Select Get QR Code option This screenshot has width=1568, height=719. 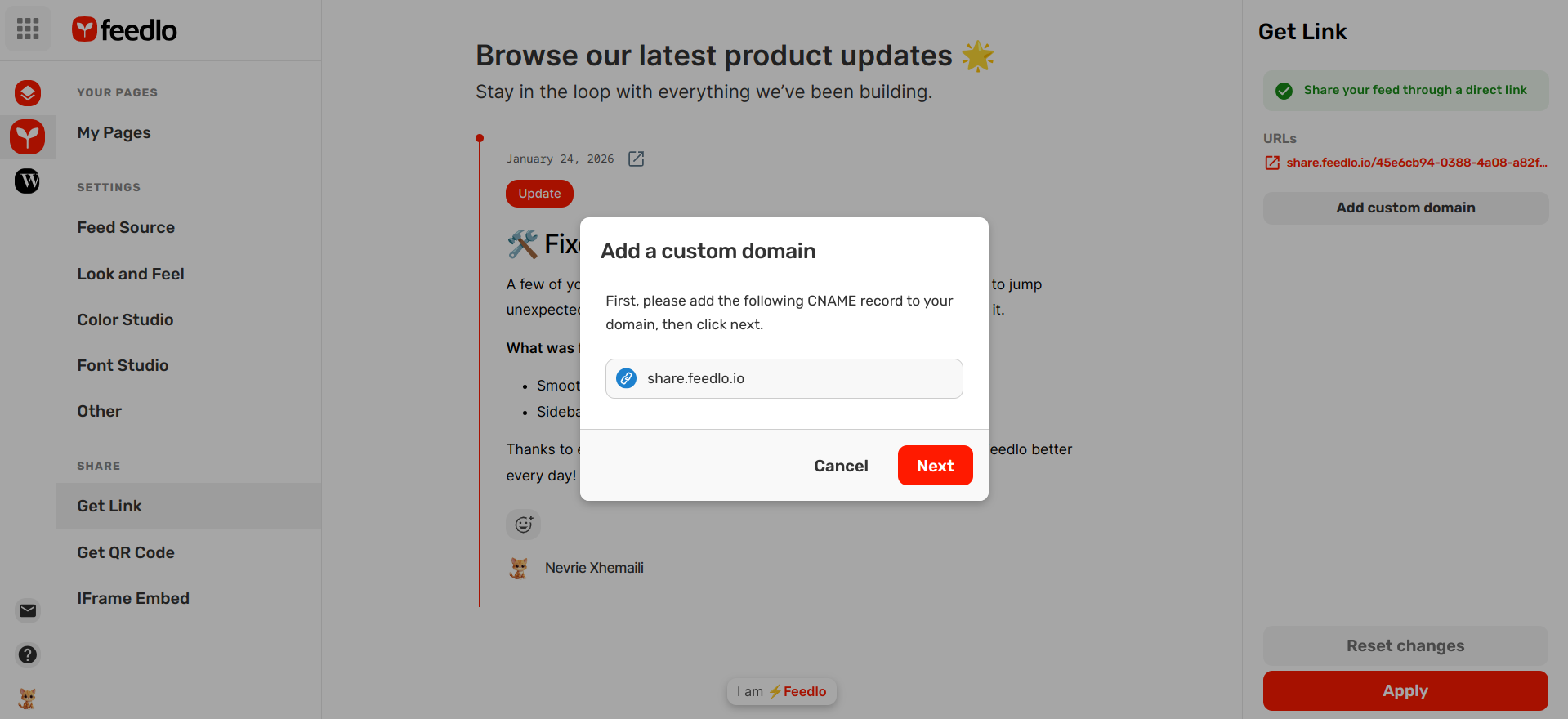pos(126,552)
